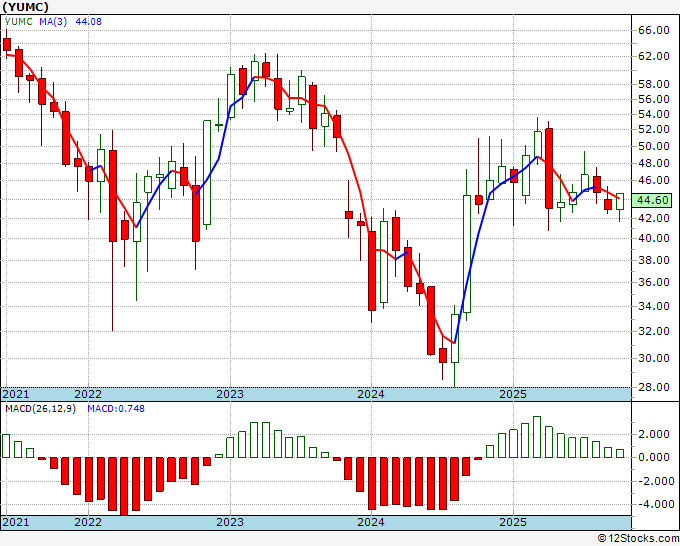Select 2023 on the price chart timeline
Viewport: 680px width, 546px height.
230,394
